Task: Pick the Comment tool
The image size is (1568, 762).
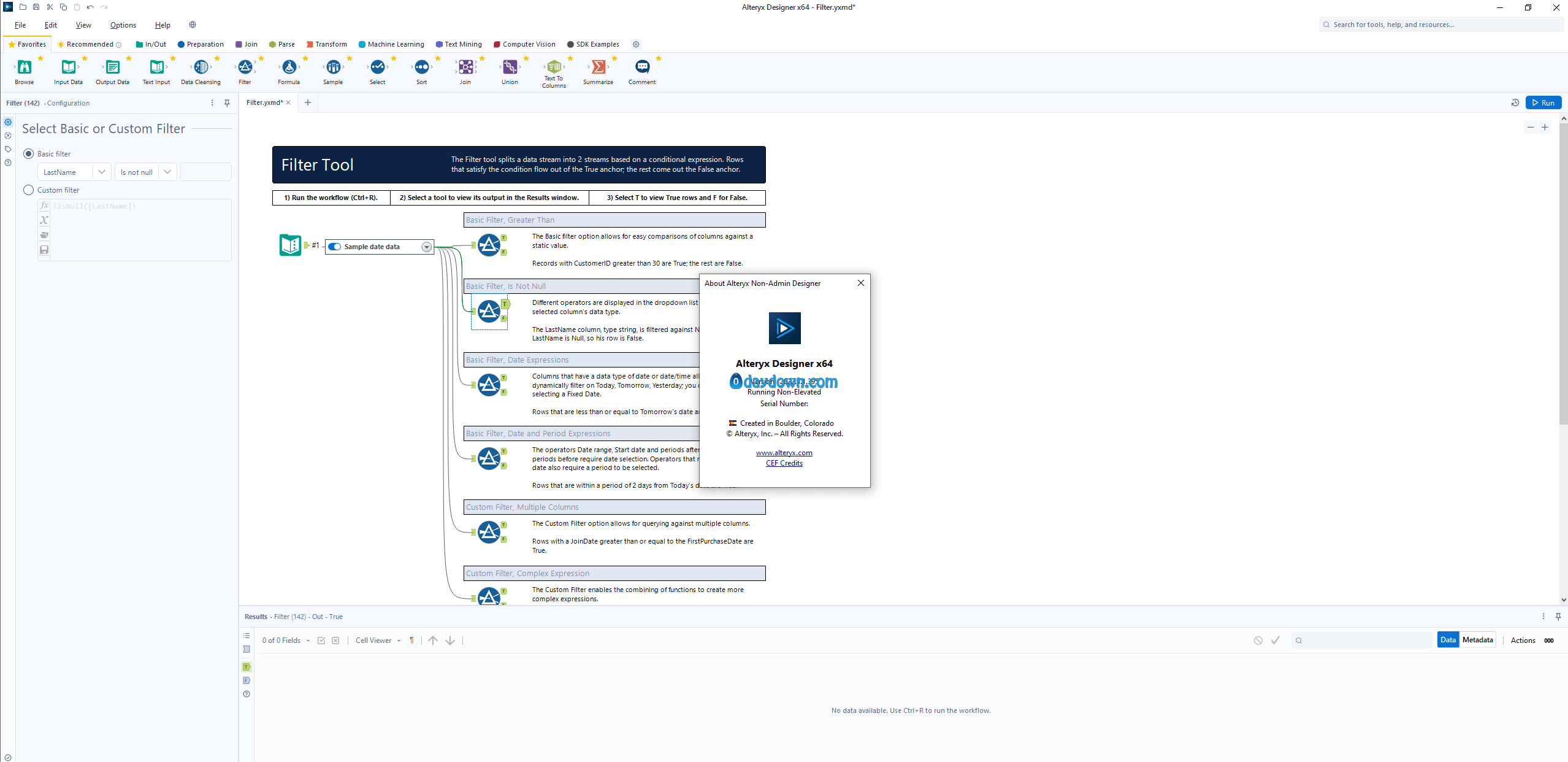Action: 643,67
